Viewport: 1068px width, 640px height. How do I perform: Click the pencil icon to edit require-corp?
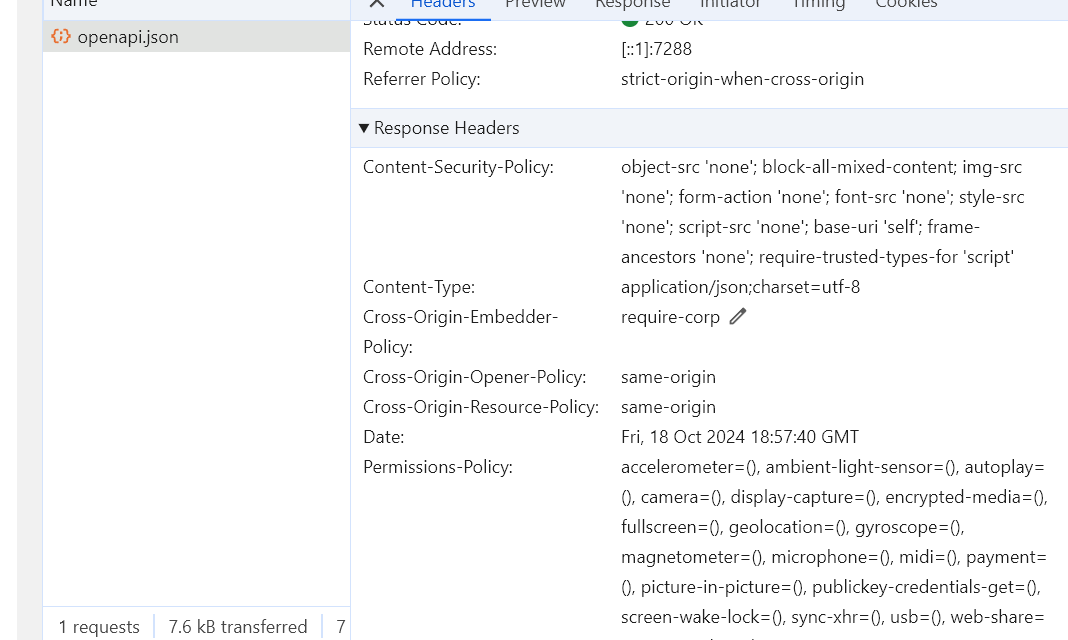[738, 317]
